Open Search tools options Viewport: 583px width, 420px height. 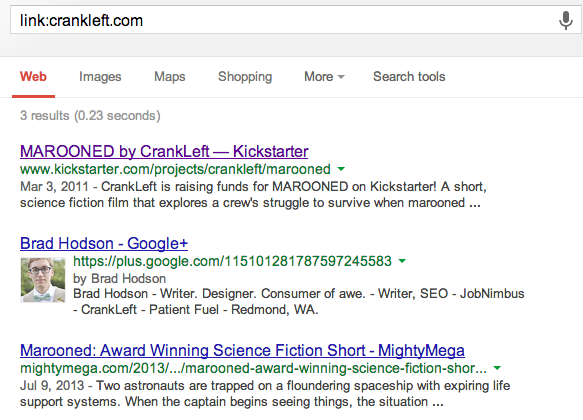pos(409,77)
